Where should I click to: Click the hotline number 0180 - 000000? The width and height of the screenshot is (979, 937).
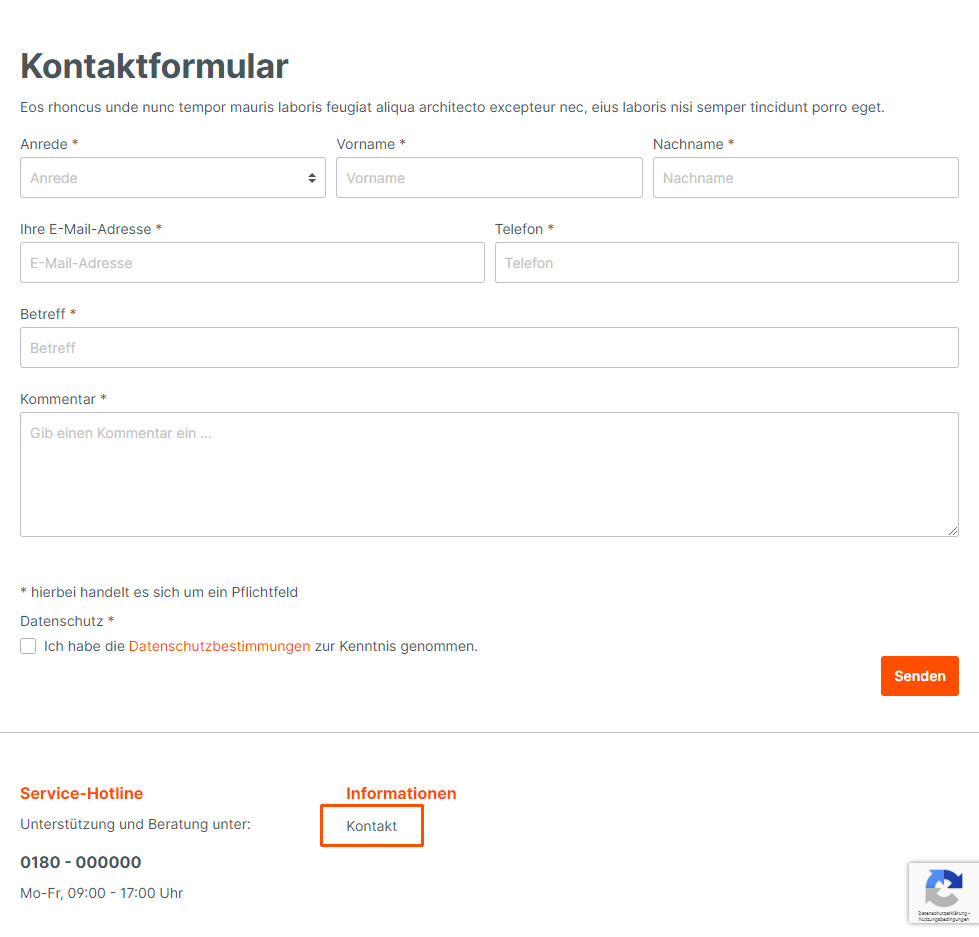point(81,862)
